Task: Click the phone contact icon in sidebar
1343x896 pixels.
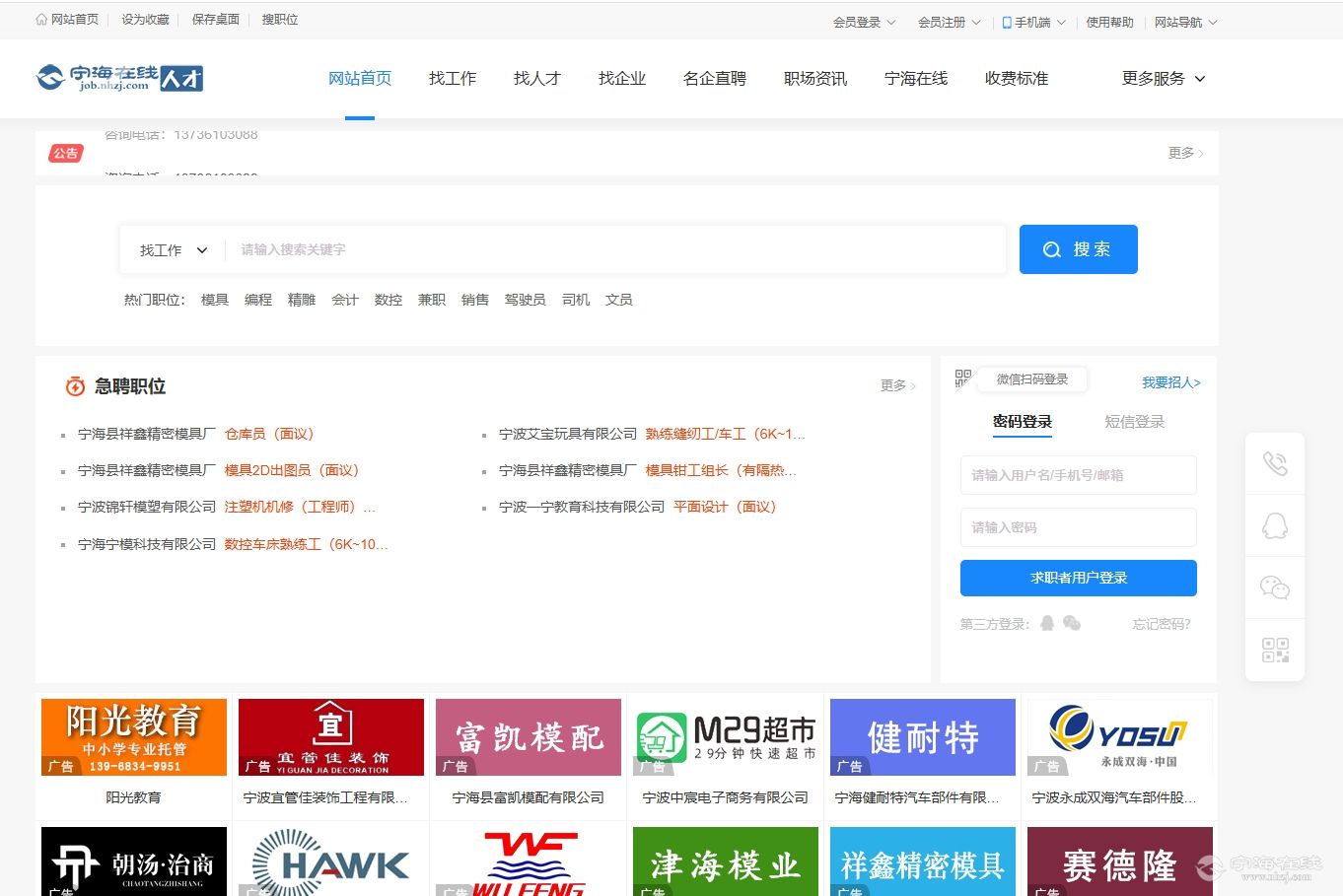Action: [1275, 463]
